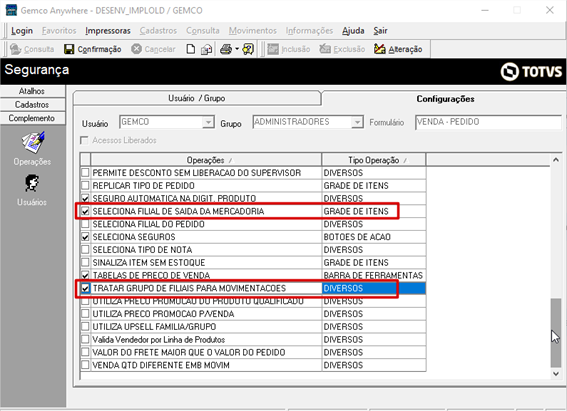Viewport: 567px width, 411px height.
Task: Uncheck SELECIONA FILIAL DE SAIDA DA MERCADORIA
Action: click(85, 211)
